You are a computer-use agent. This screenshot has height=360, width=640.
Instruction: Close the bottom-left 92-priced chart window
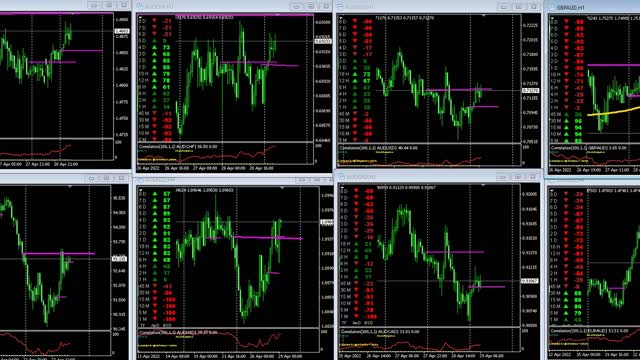121,178
